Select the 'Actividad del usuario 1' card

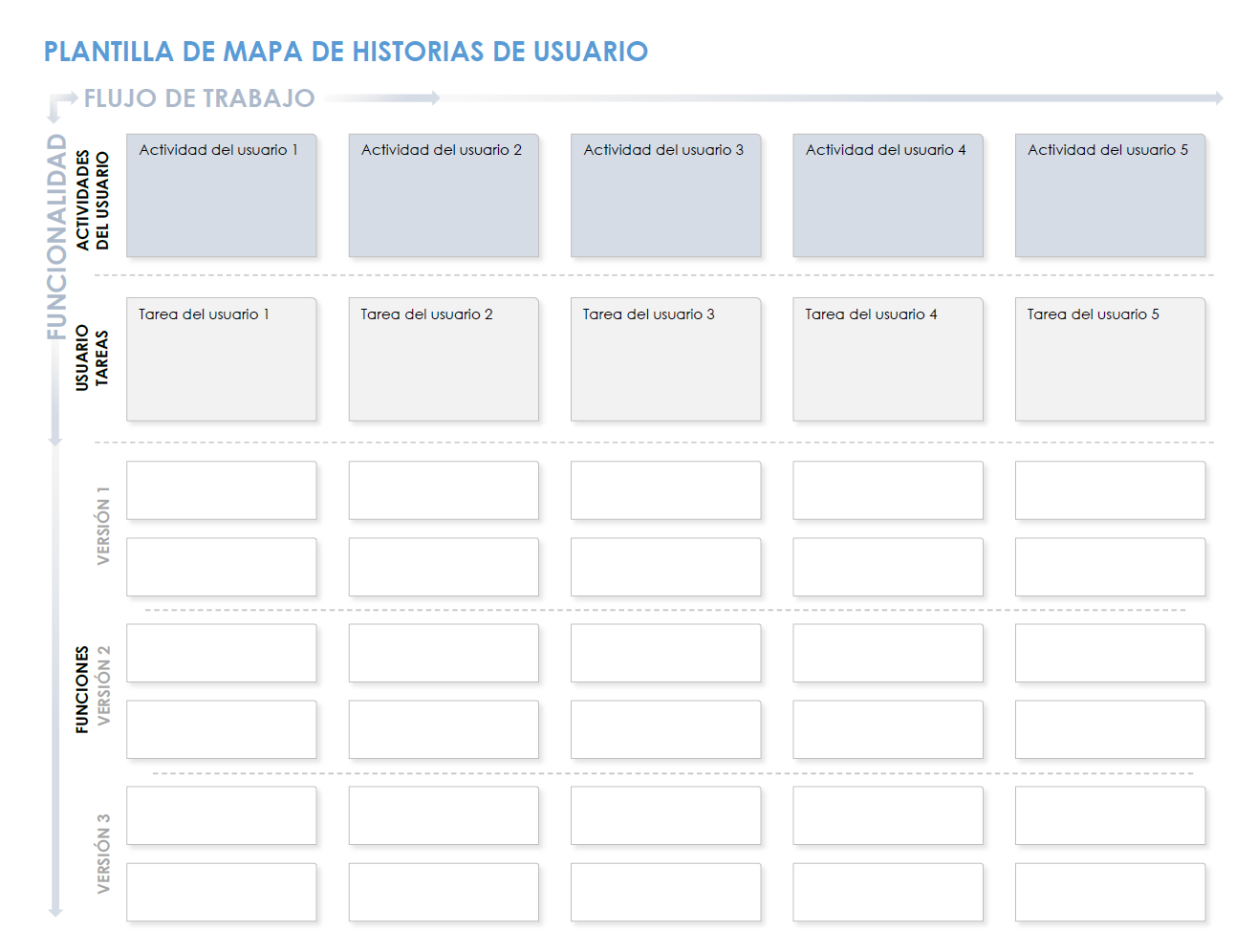(222, 196)
